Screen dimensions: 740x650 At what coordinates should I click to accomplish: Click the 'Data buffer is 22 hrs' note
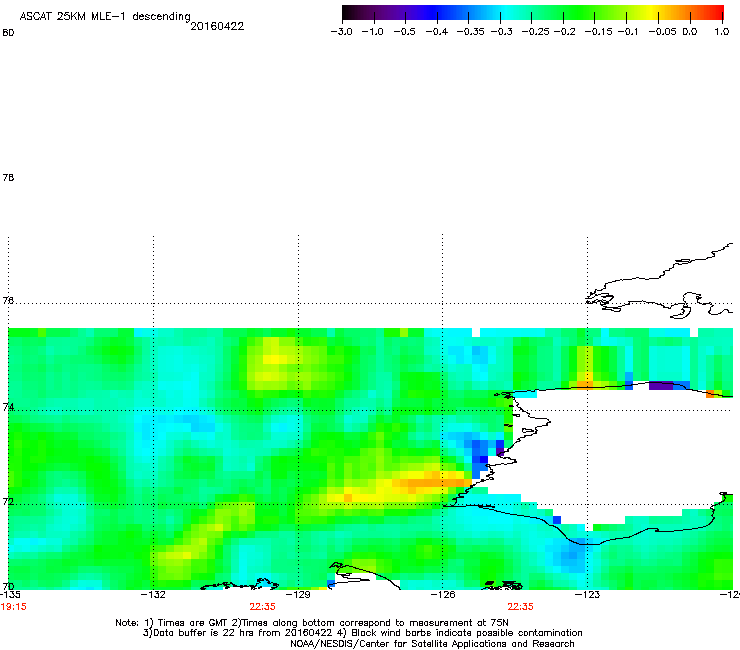coord(362,633)
